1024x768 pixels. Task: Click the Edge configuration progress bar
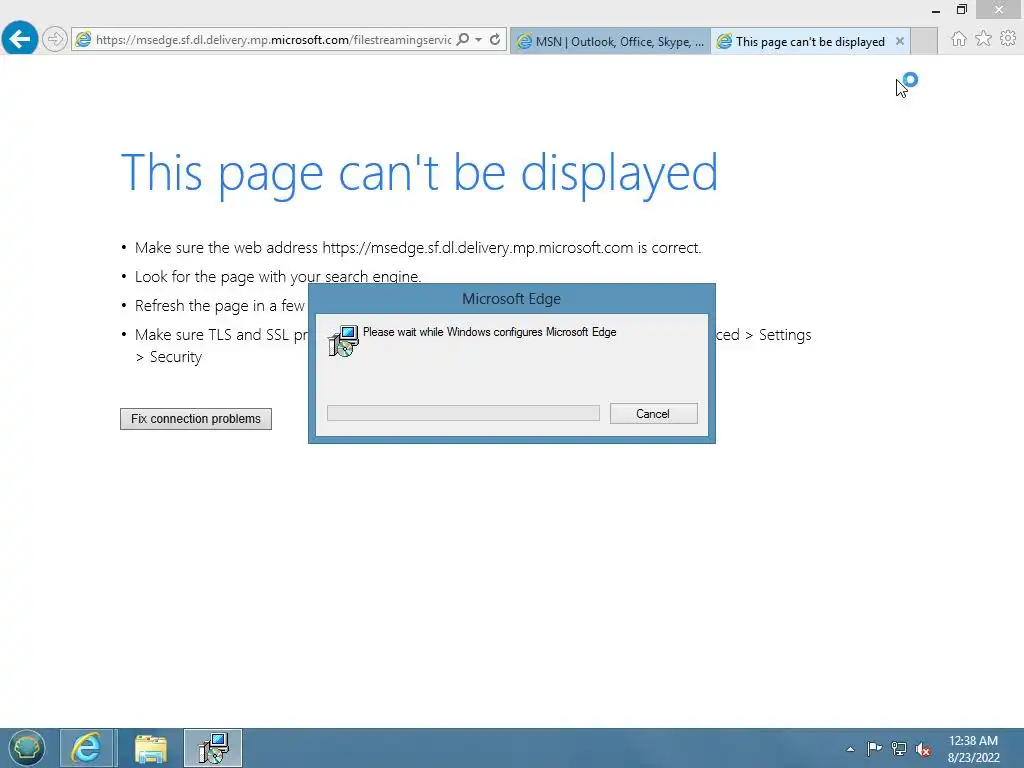tap(463, 413)
